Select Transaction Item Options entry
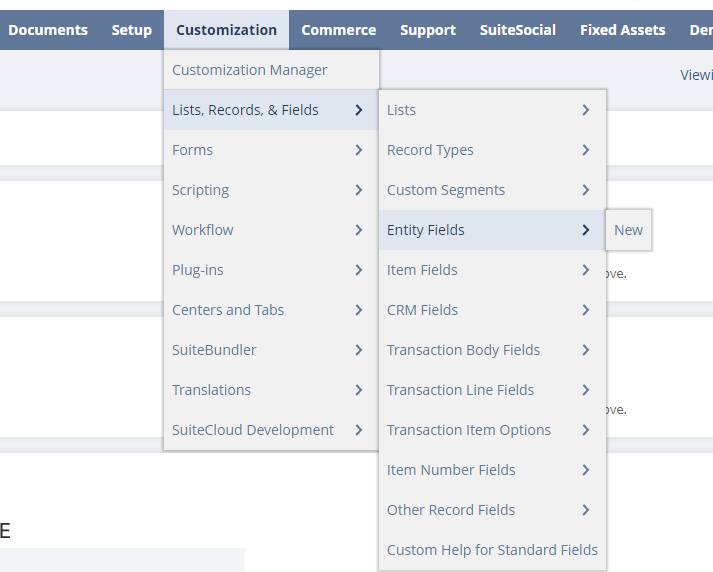Screen dimensions: 713x572 click(492, 430)
